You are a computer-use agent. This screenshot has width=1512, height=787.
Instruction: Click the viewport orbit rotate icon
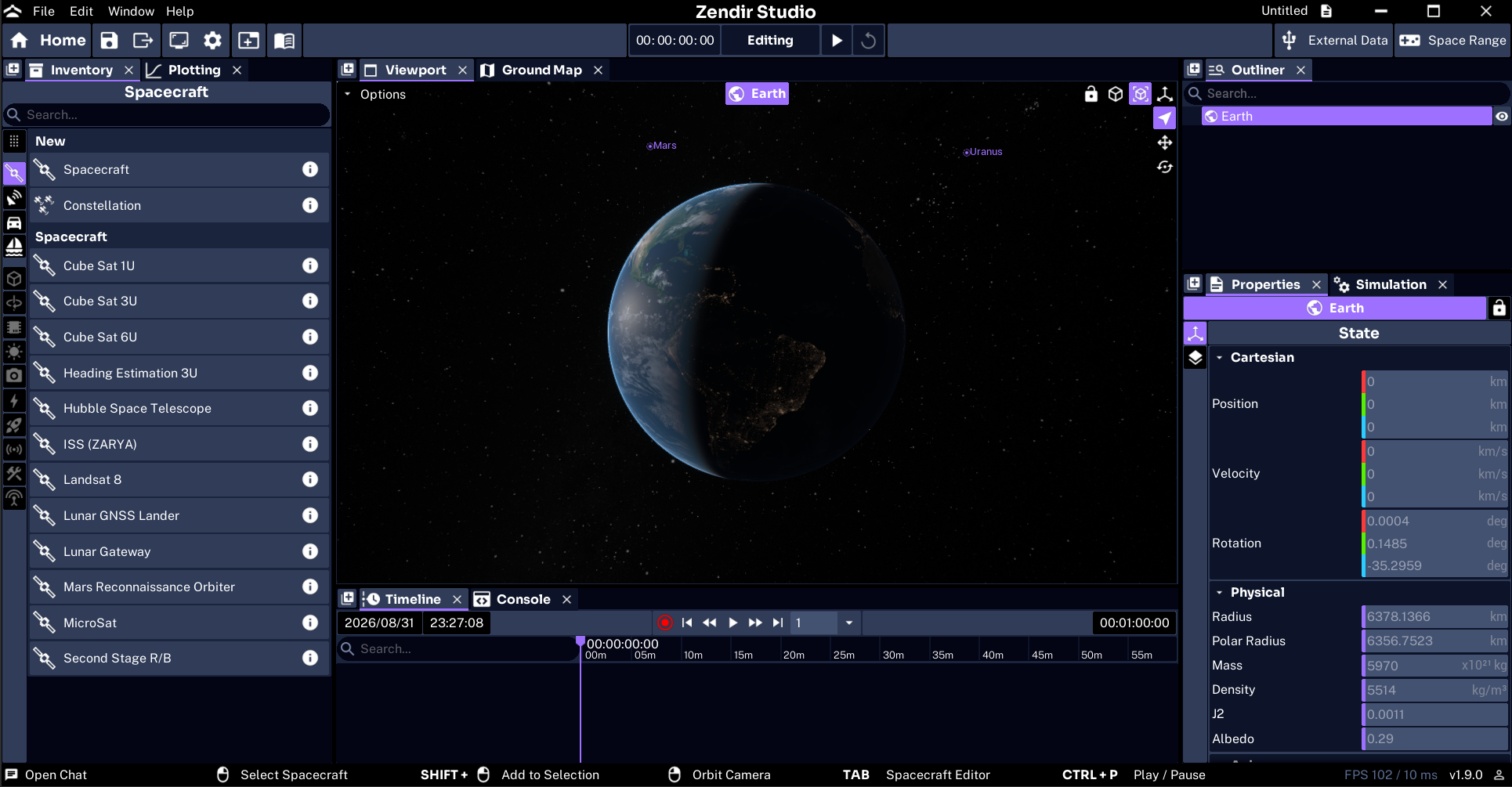coord(1165,167)
